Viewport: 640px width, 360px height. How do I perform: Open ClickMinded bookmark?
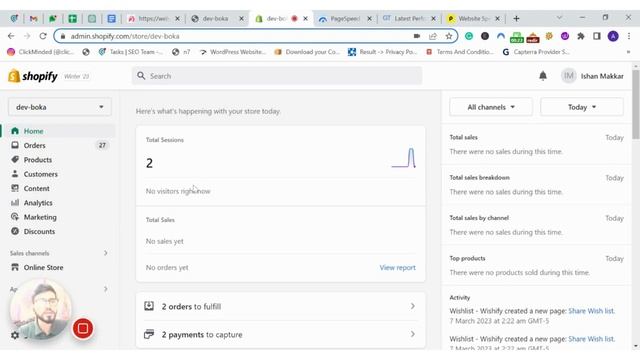(40, 52)
